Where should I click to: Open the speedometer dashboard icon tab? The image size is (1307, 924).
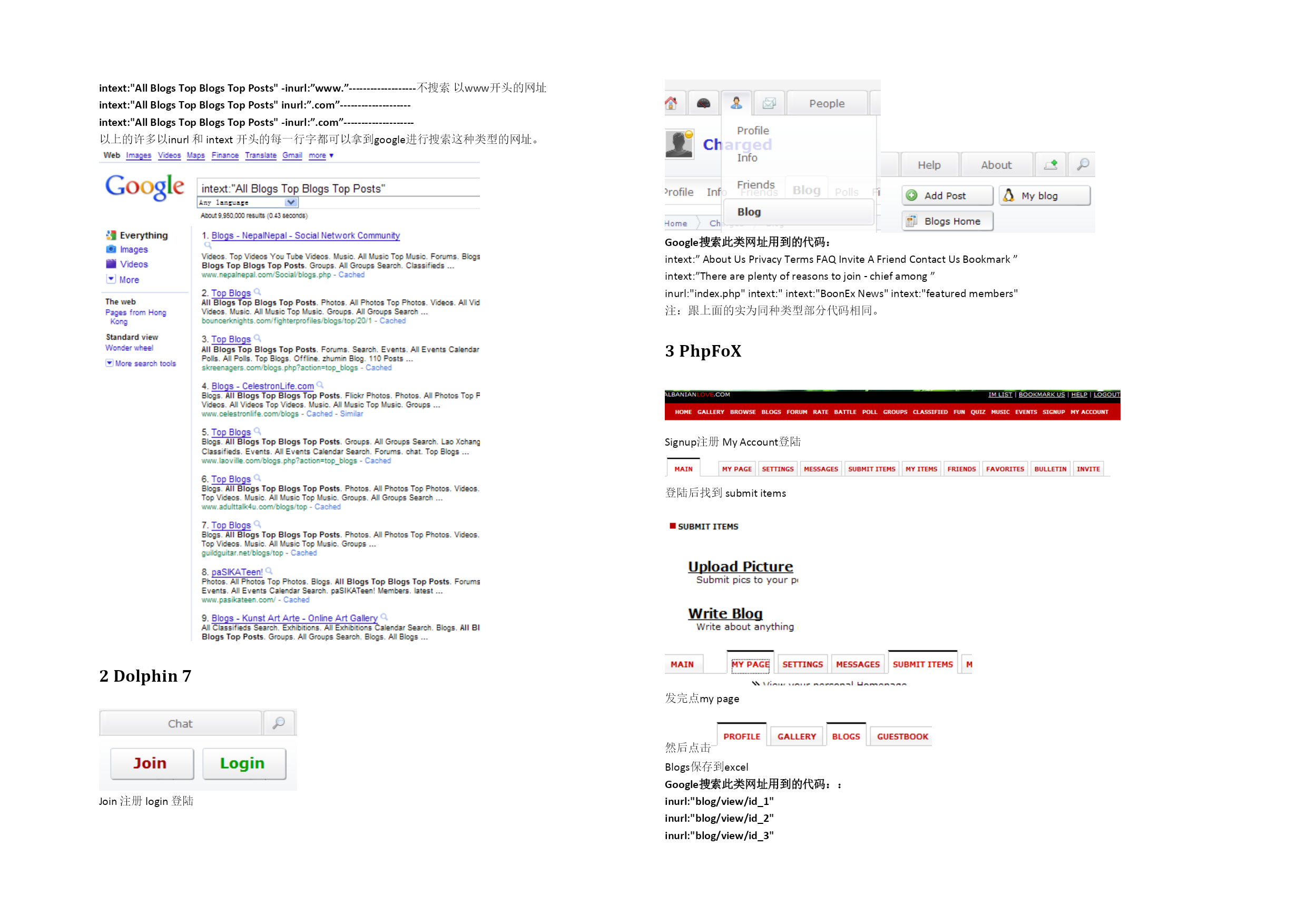click(x=704, y=103)
